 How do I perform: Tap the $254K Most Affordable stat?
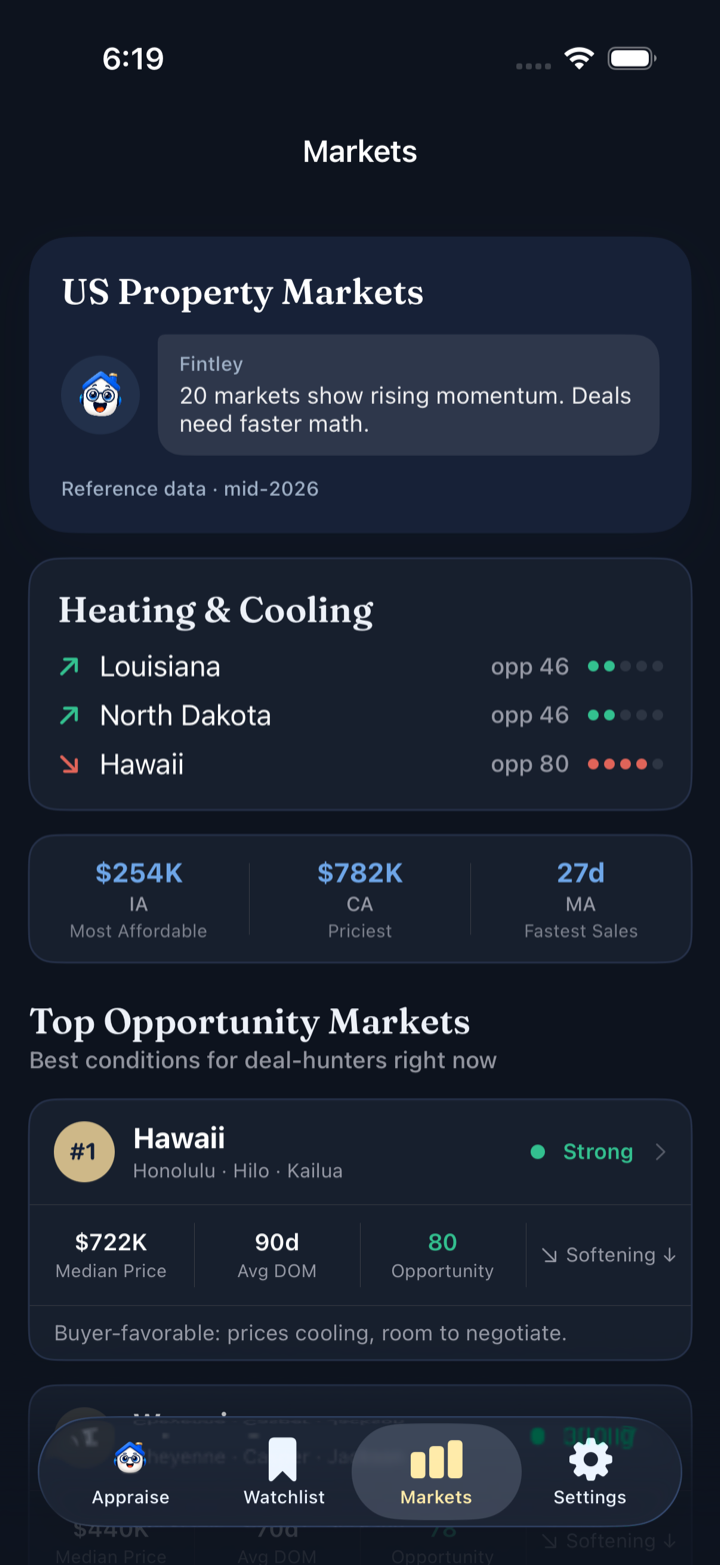(139, 900)
